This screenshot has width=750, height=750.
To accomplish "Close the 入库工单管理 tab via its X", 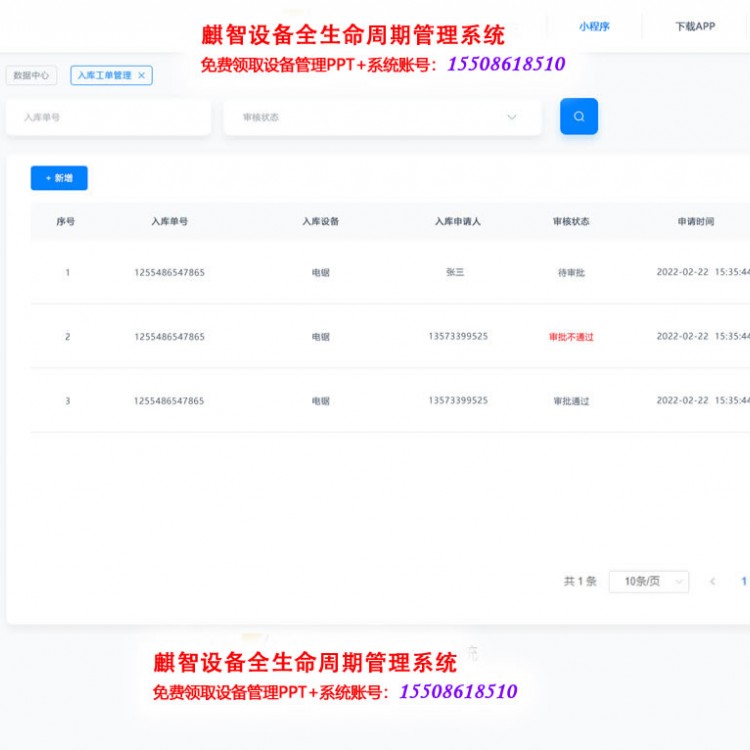I will click(141, 76).
